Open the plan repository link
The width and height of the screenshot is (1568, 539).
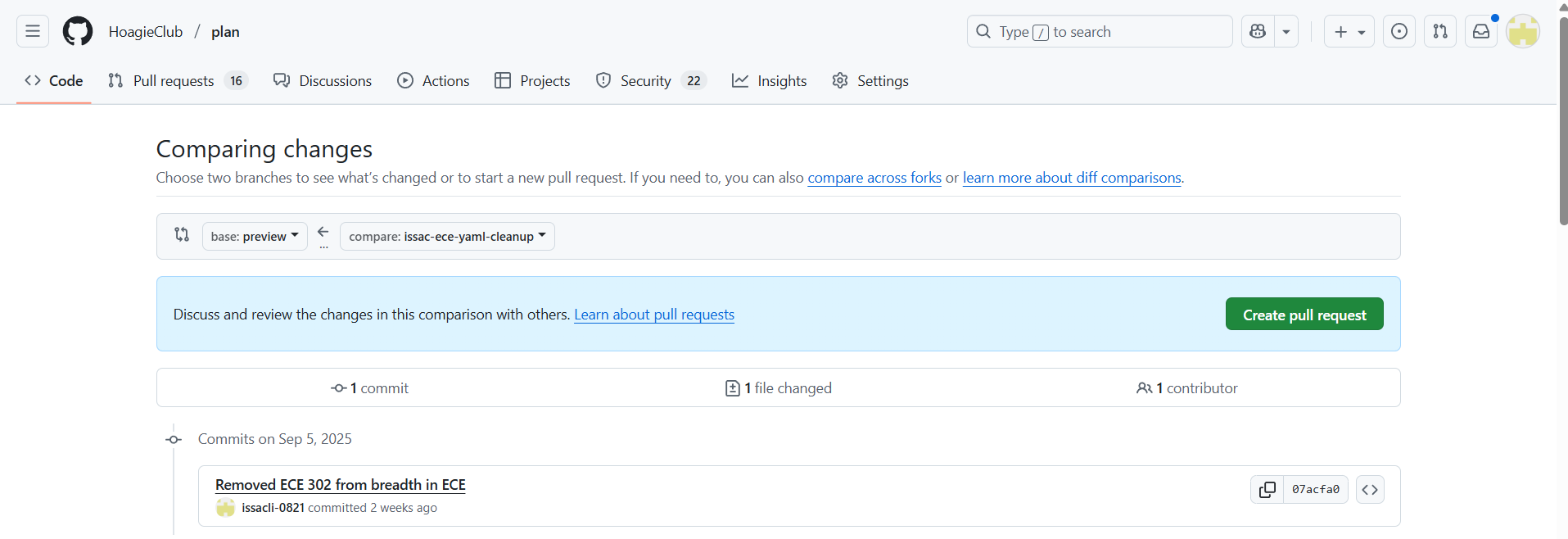point(225,32)
